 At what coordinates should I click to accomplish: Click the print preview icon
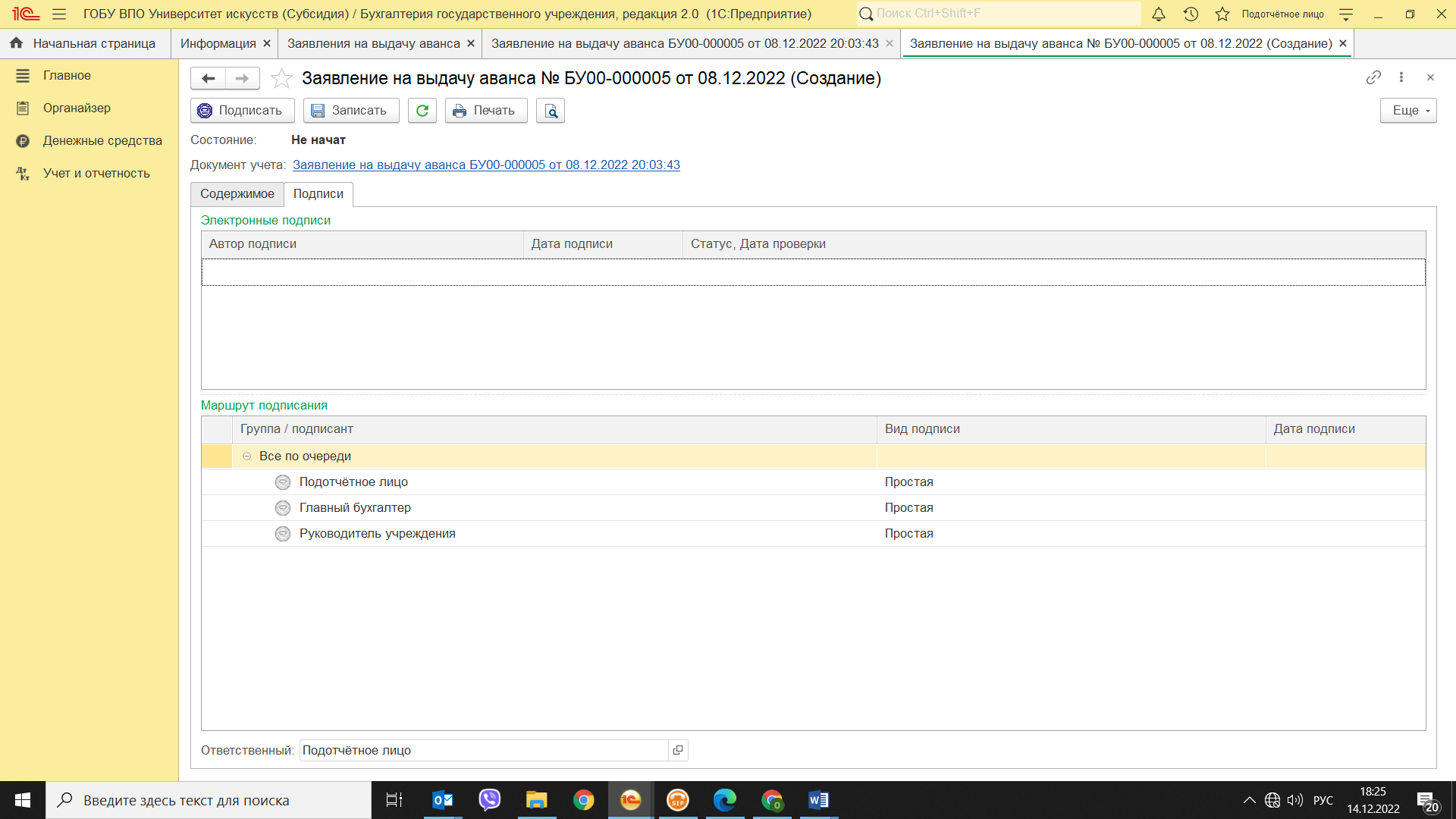(551, 111)
